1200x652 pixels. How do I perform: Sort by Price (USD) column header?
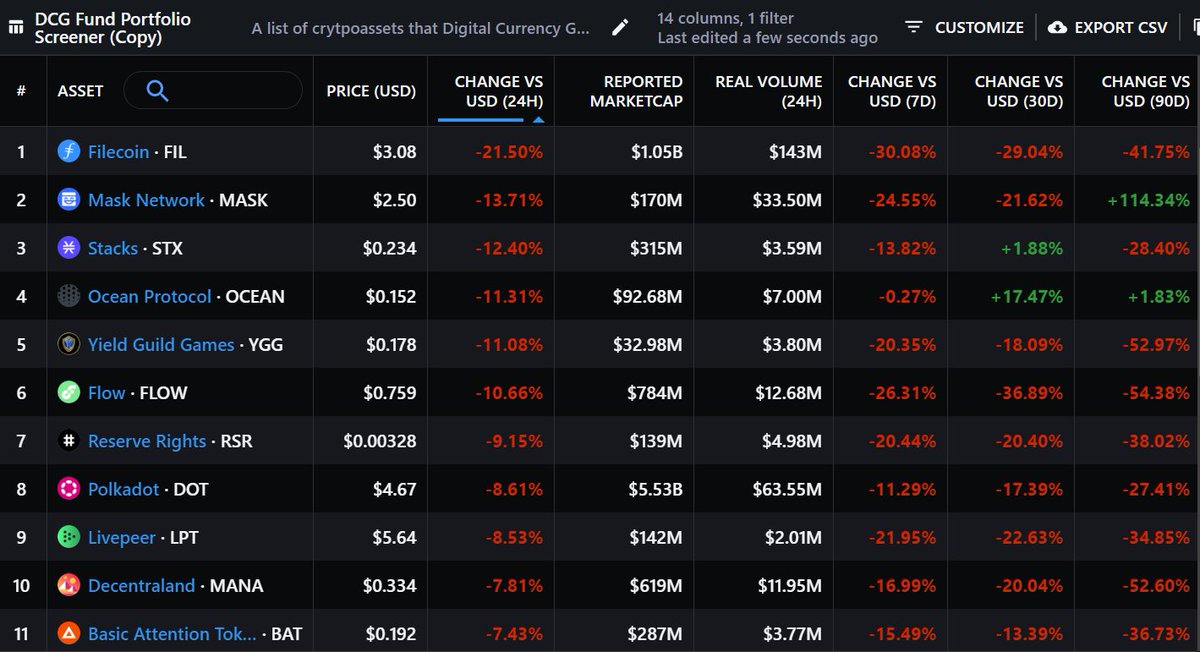[x=371, y=90]
